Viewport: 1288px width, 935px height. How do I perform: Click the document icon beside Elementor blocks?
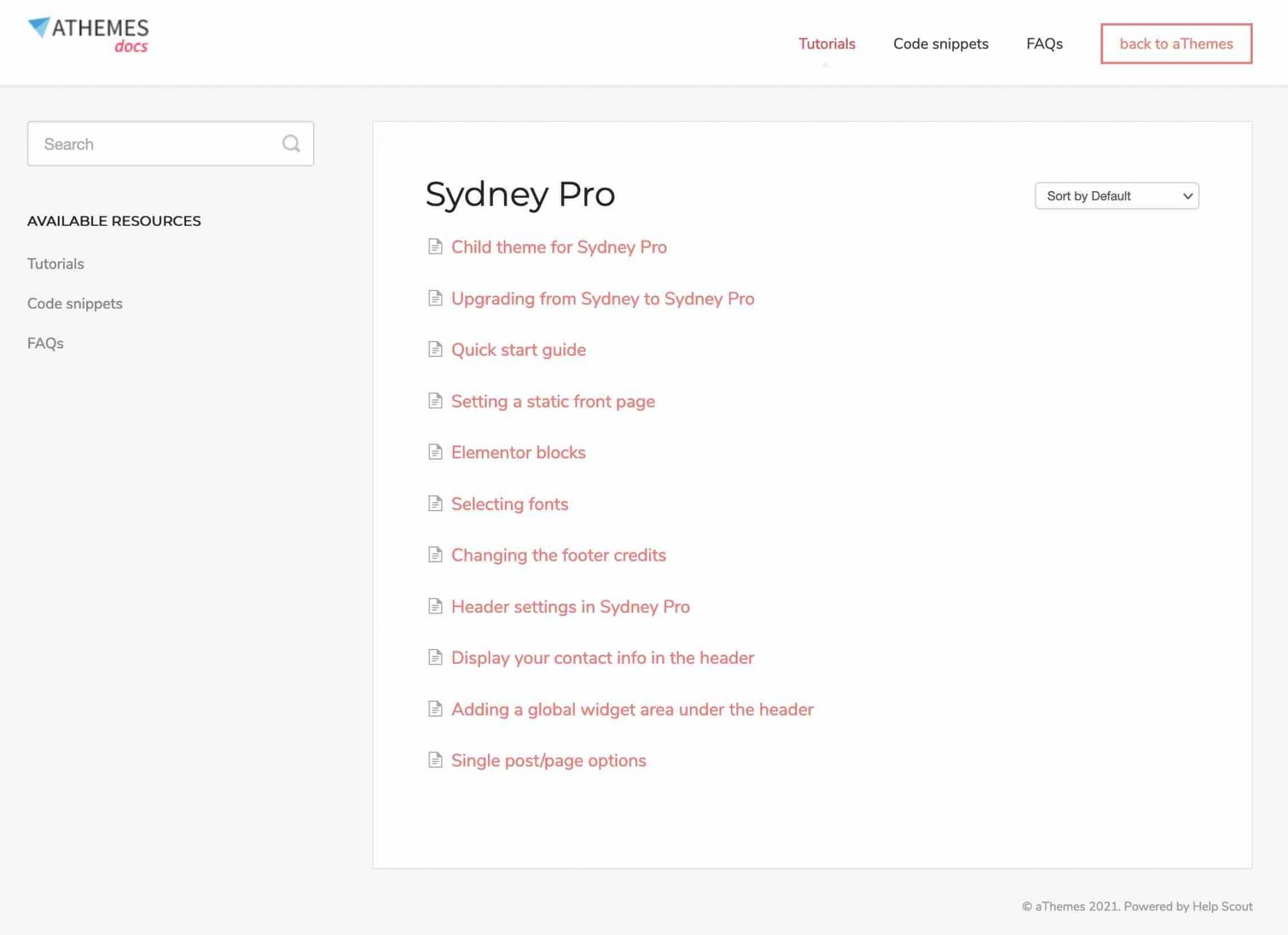tap(436, 451)
